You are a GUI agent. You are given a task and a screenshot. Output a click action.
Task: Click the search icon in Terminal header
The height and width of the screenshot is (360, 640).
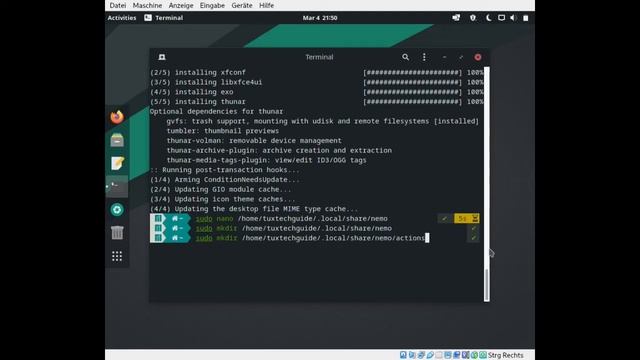[405, 57]
